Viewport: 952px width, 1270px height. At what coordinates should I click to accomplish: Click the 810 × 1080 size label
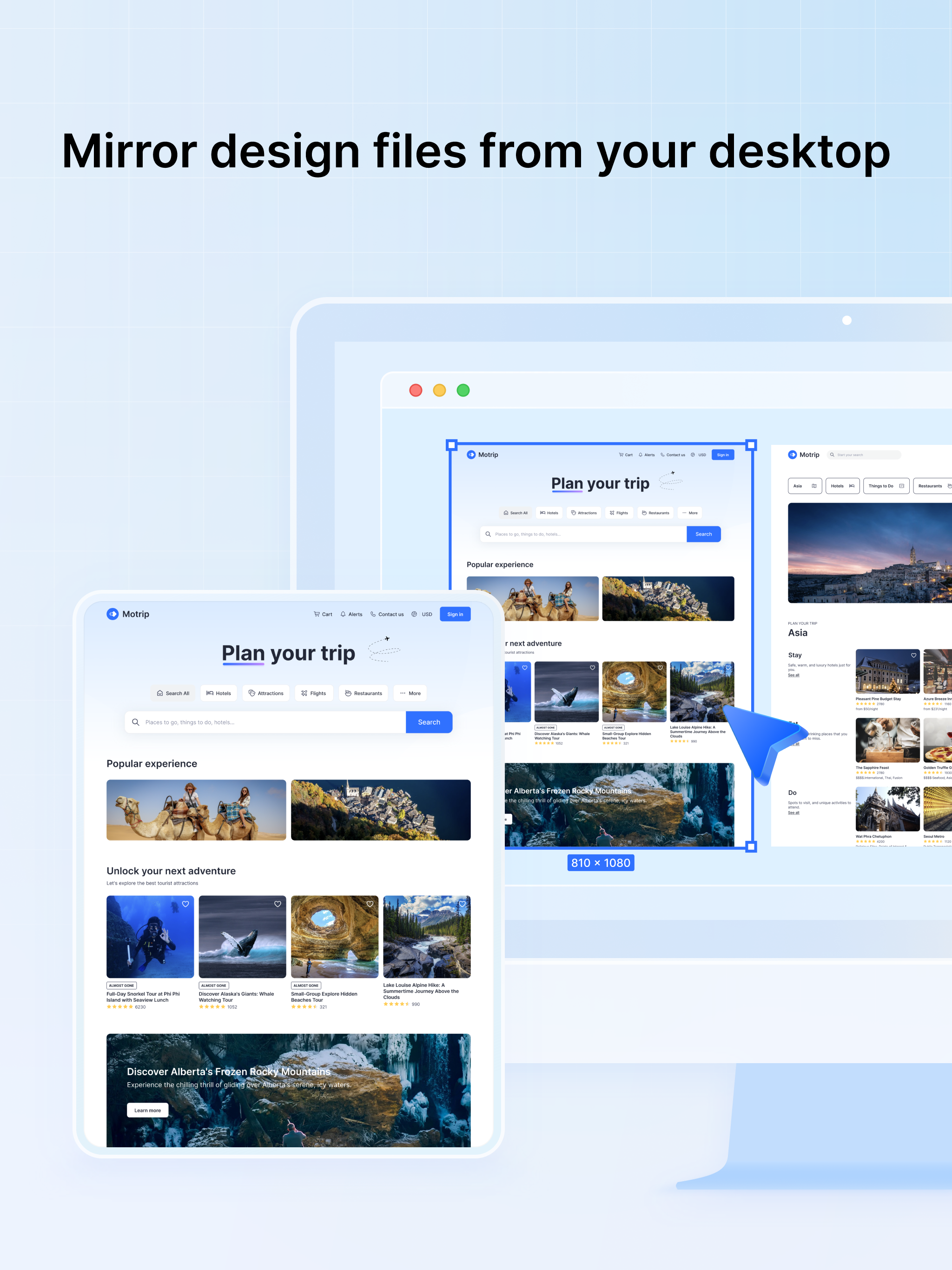tap(601, 862)
